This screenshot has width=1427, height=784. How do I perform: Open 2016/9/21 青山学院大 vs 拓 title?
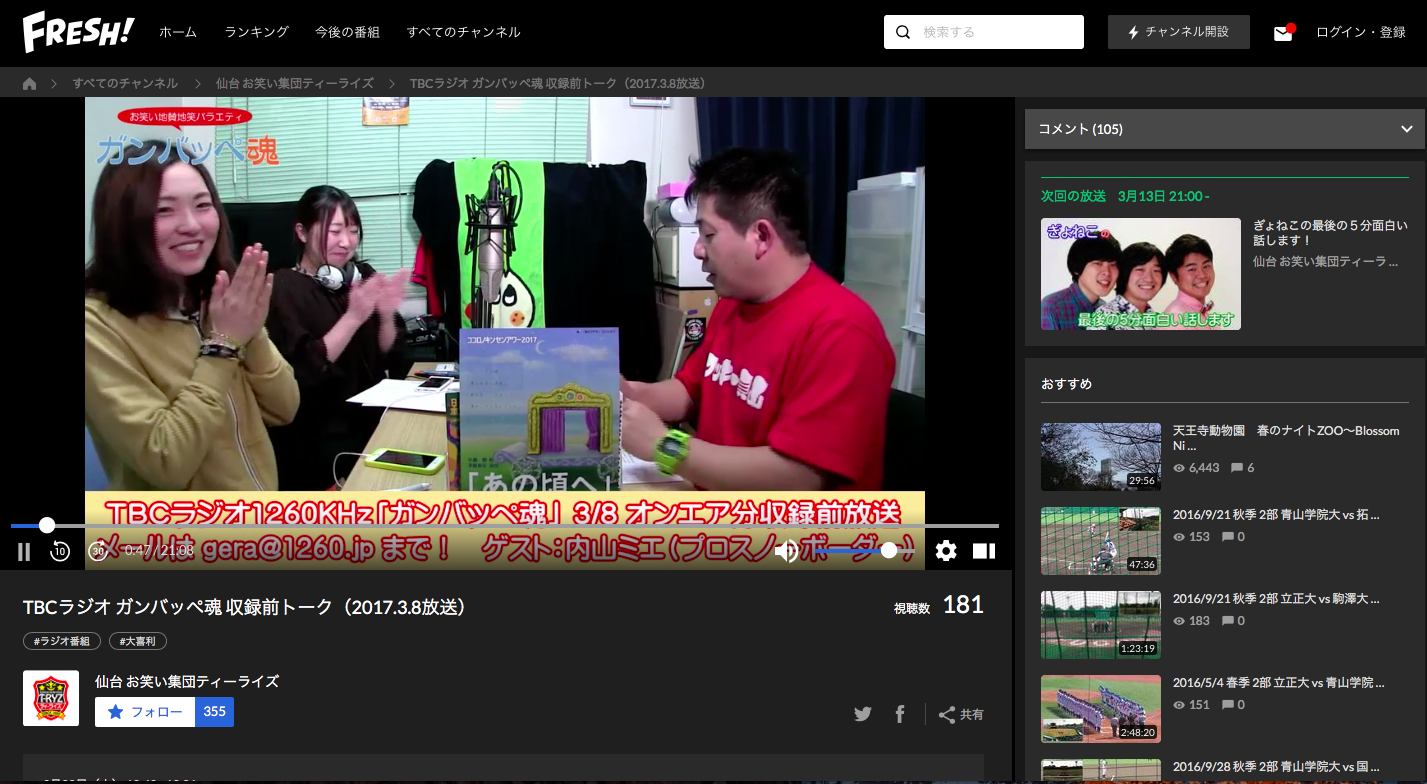[x=1276, y=515]
